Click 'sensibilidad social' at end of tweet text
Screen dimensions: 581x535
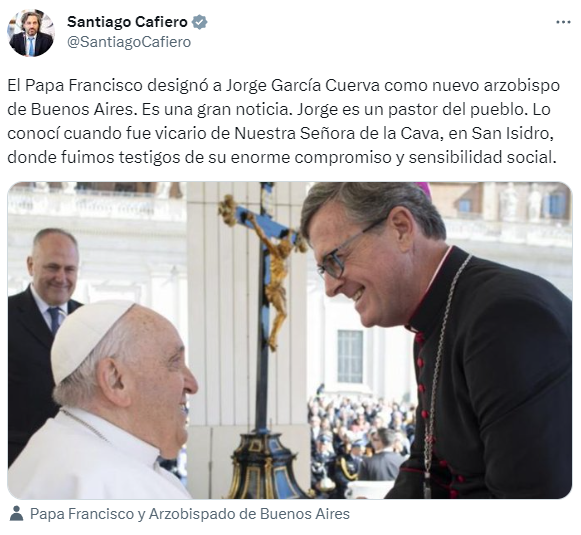click(x=482, y=157)
